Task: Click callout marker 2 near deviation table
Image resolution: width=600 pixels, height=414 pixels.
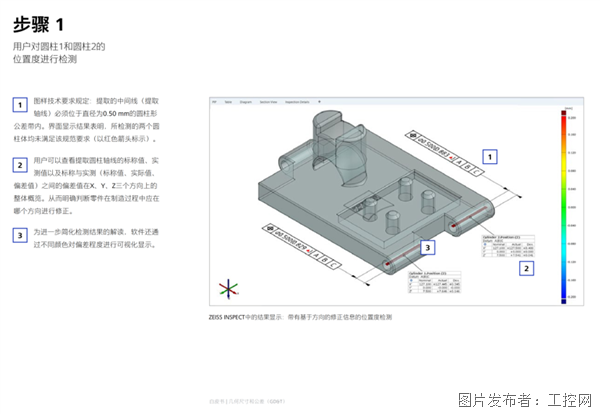Action: pyautogui.click(x=529, y=268)
